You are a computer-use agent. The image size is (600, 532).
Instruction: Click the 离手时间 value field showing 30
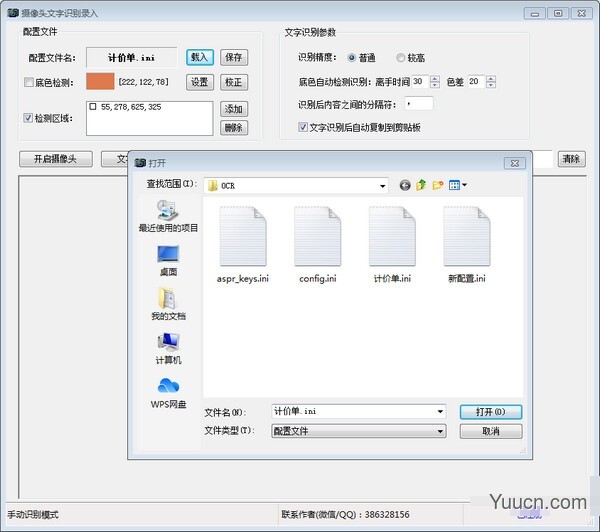point(421,82)
